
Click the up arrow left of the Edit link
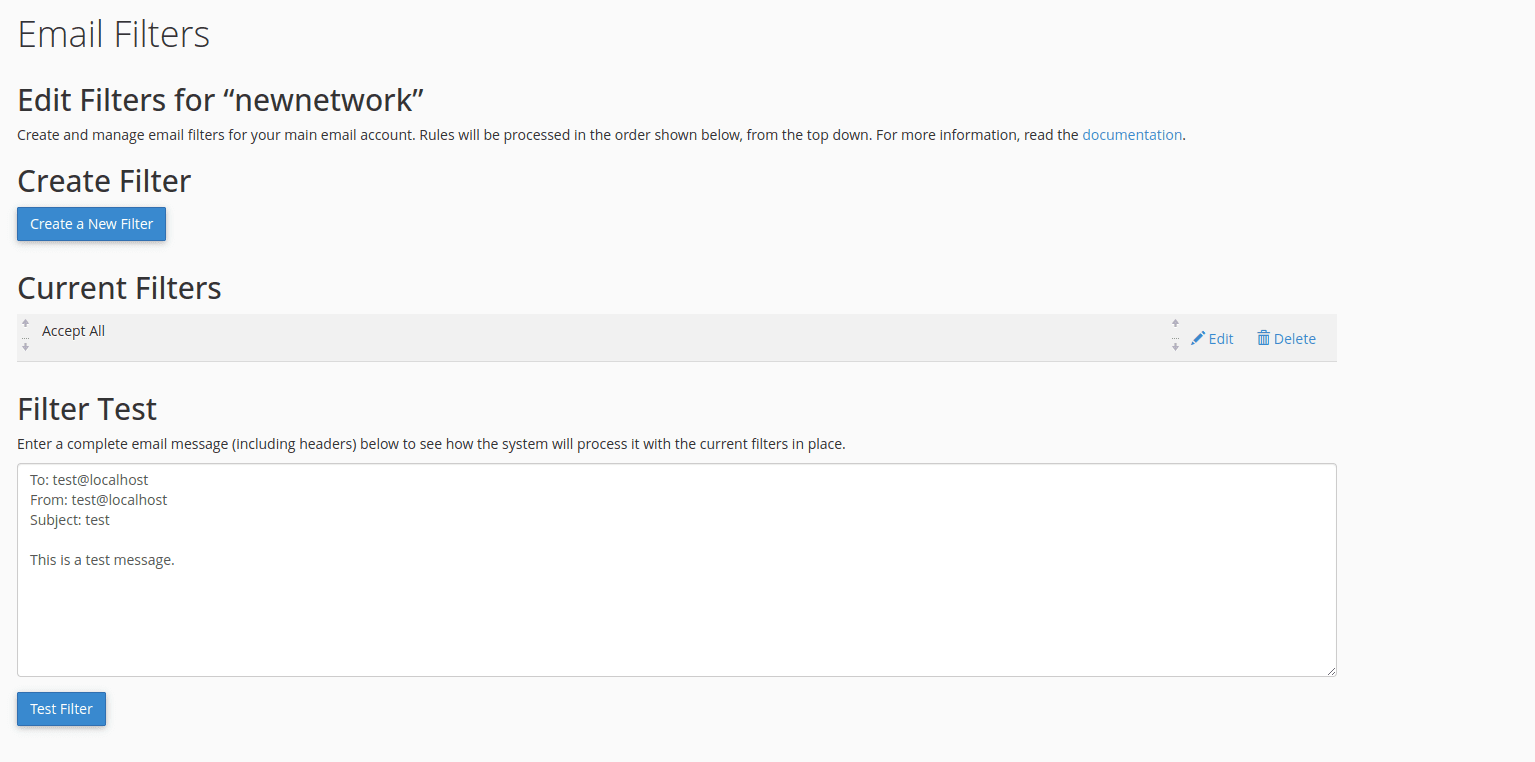(1175, 324)
